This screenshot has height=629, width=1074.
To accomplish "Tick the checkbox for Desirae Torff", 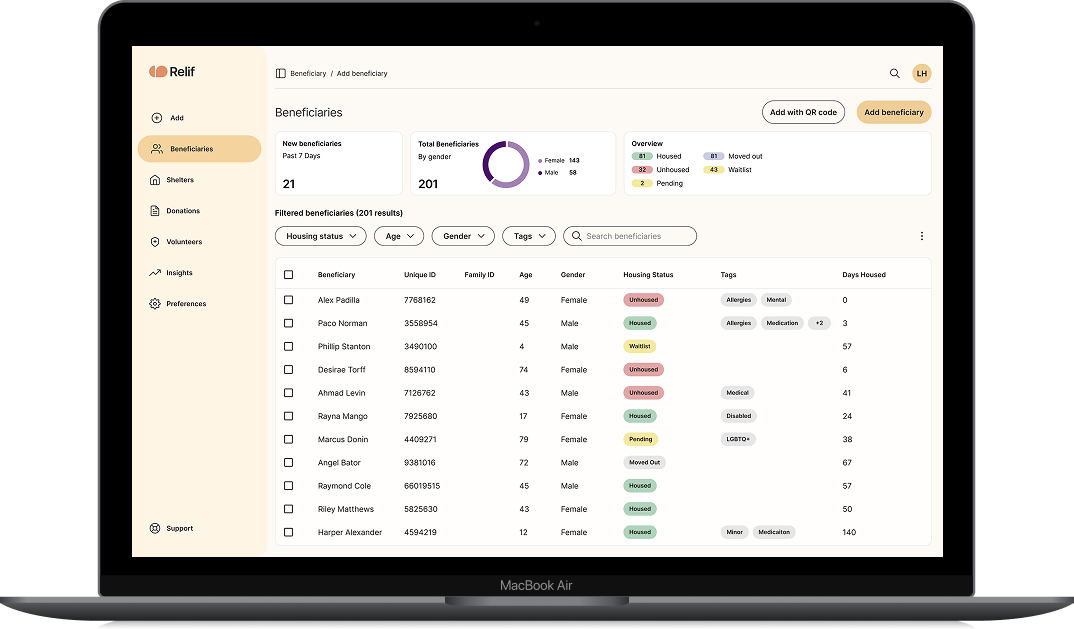I will point(288,370).
